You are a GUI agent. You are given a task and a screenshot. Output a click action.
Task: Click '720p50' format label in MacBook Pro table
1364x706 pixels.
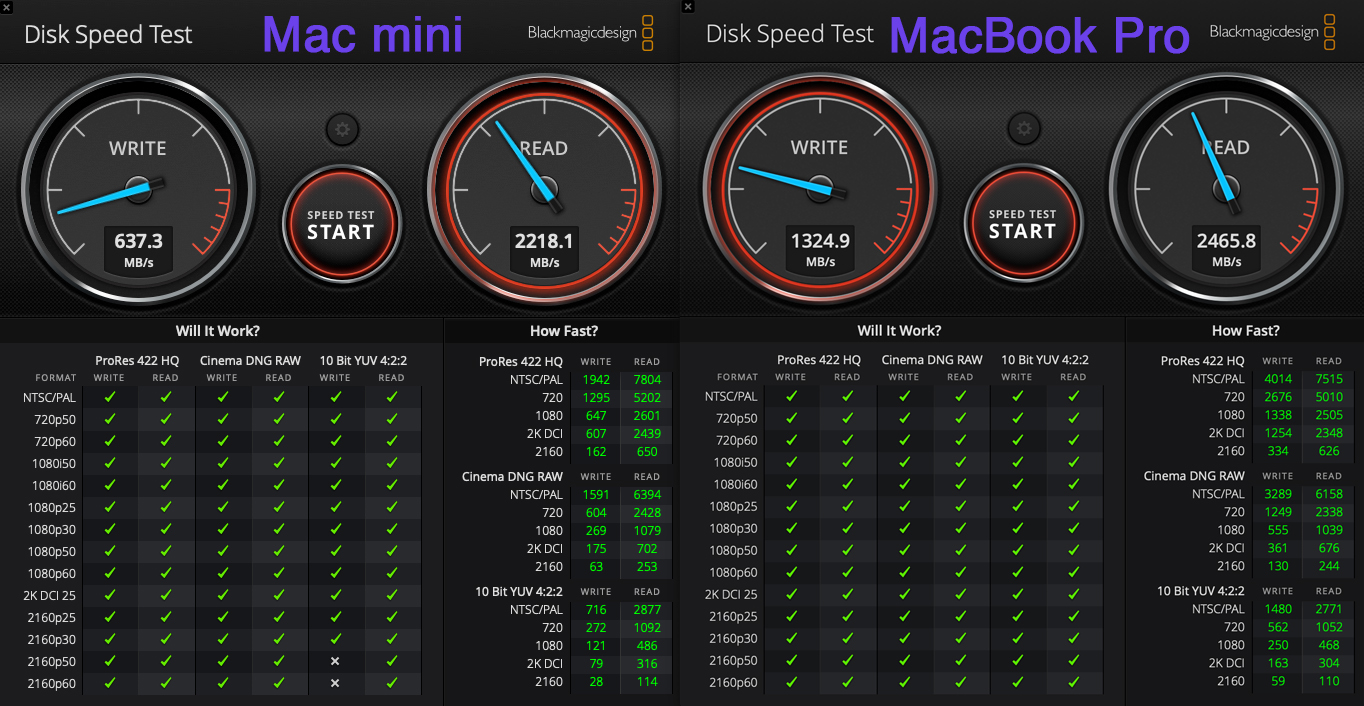(737, 419)
